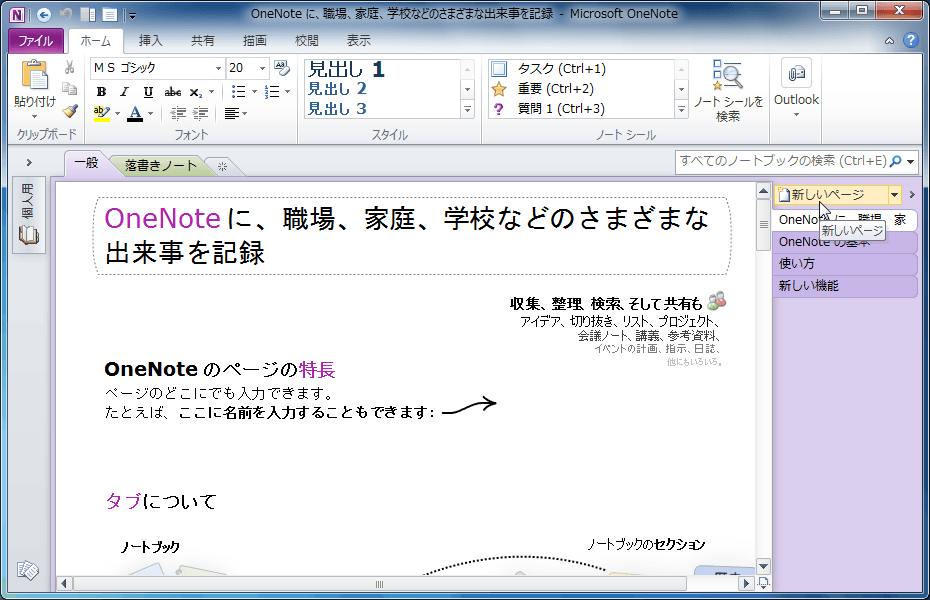Toggle full page view icon

coord(110,14)
